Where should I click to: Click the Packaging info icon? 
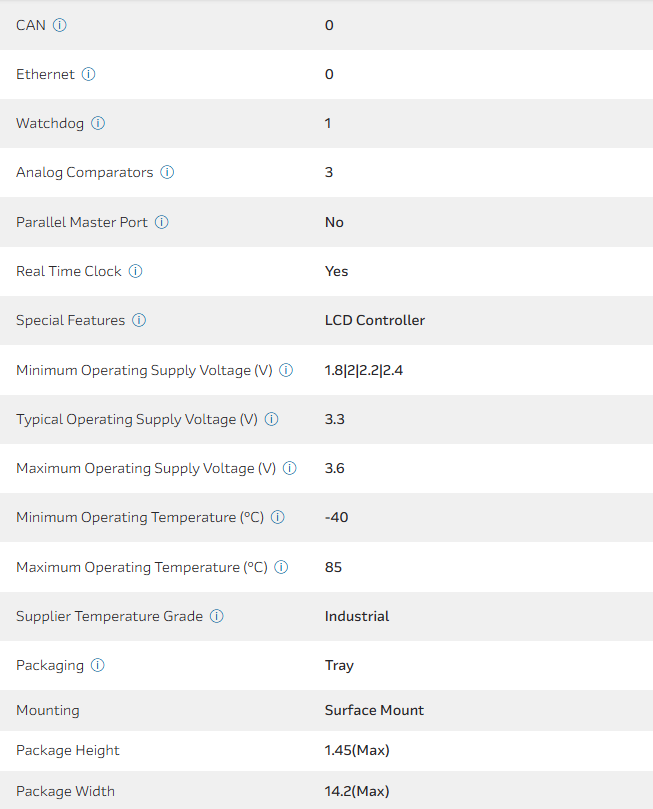[98, 665]
